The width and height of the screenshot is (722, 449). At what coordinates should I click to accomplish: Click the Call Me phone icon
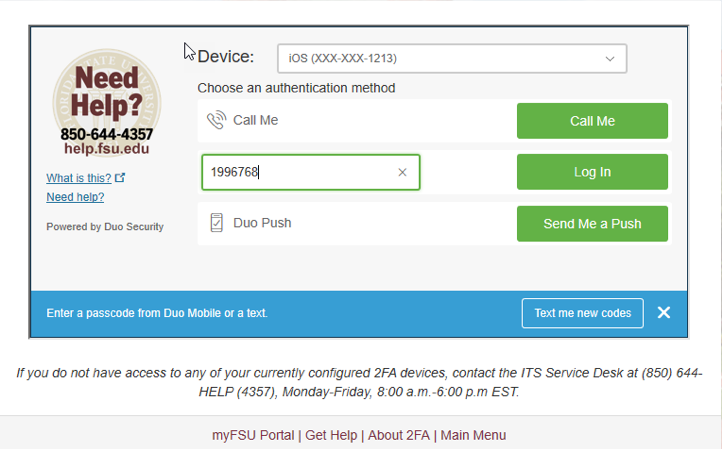click(216, 121)
